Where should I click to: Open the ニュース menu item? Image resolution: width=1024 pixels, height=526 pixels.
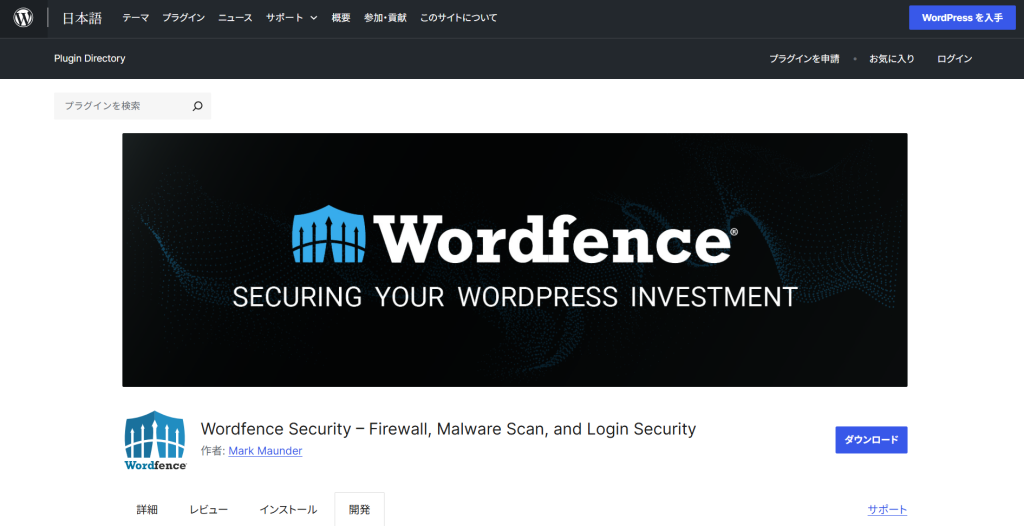tap(235, 18)
